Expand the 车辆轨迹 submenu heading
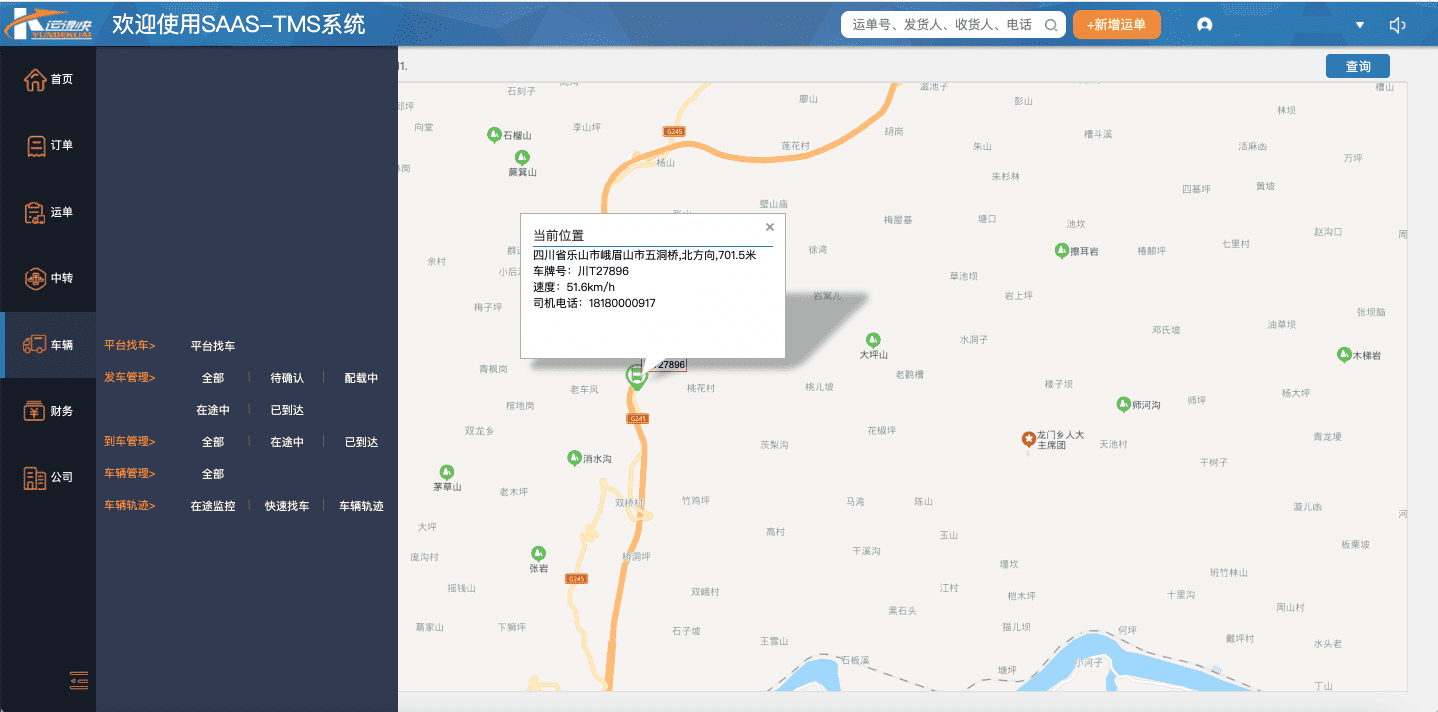This screenshot has width=1438, height=712. click(130, 506)
